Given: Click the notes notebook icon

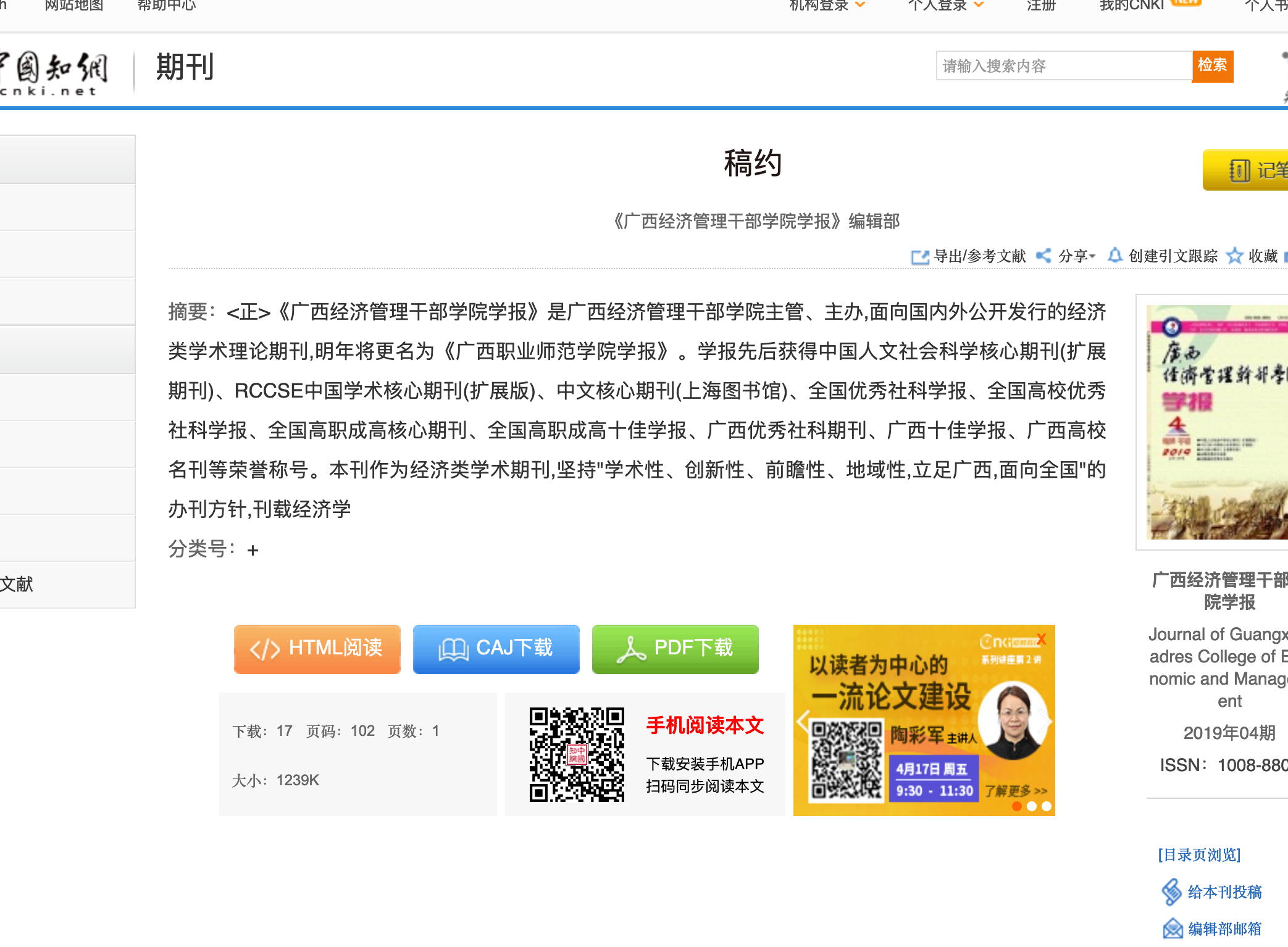Looking at the screenshot, I should (x=1239, y=170).
